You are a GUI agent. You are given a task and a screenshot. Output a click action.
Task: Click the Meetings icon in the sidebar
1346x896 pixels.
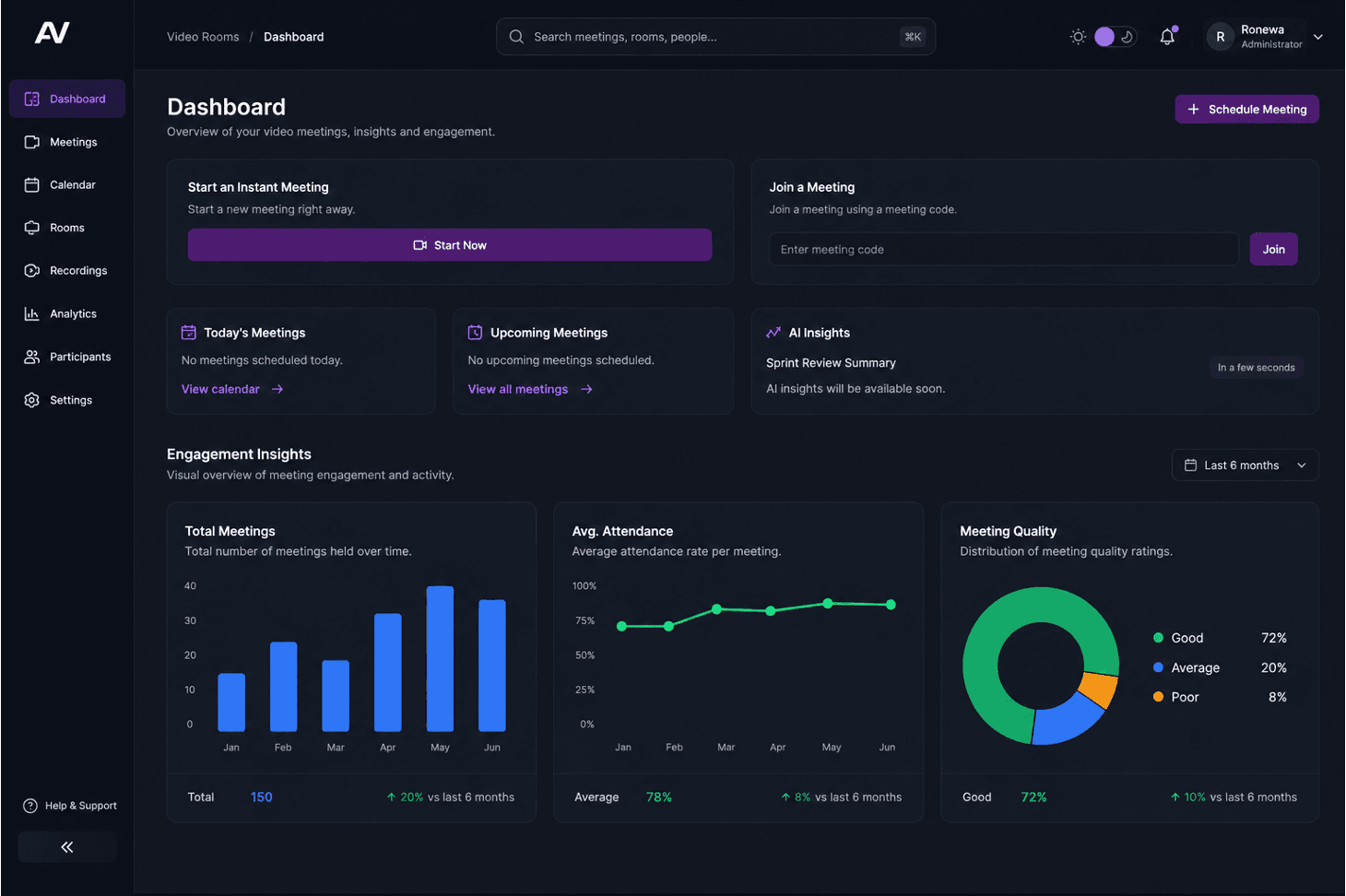(31, 142)
